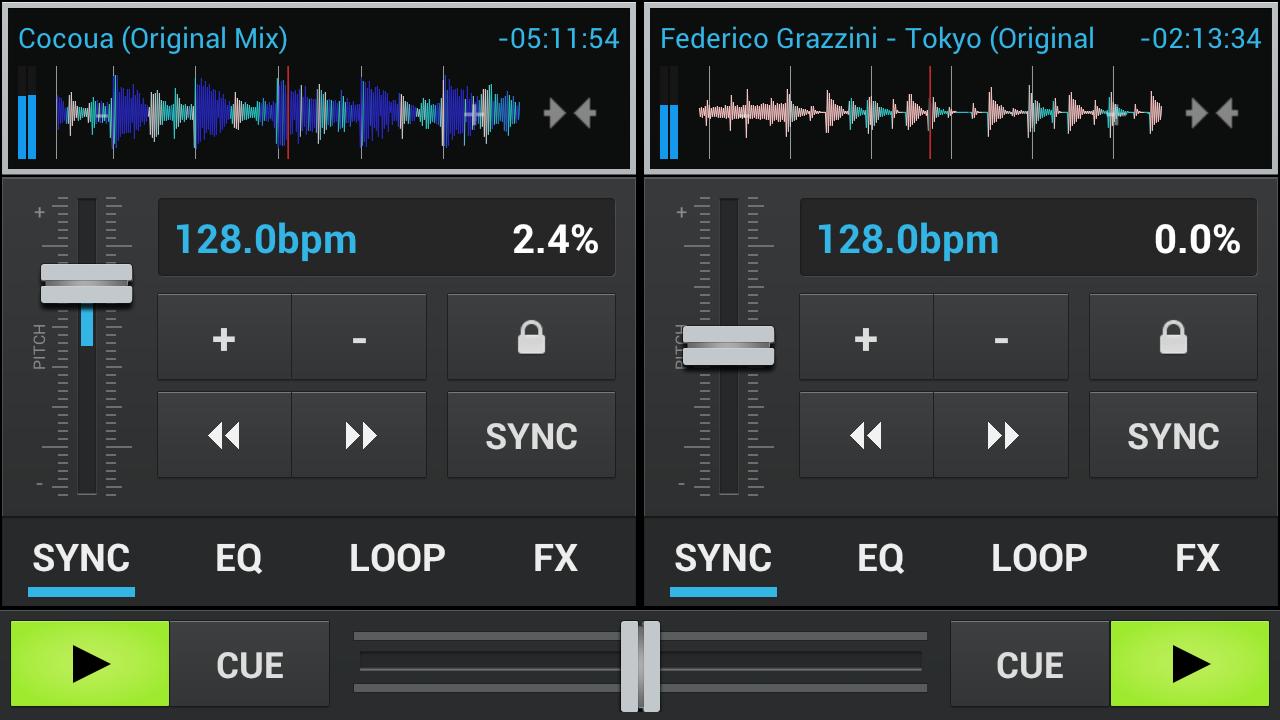Open the right deck LOOP tab

(x=1039, y=558)
